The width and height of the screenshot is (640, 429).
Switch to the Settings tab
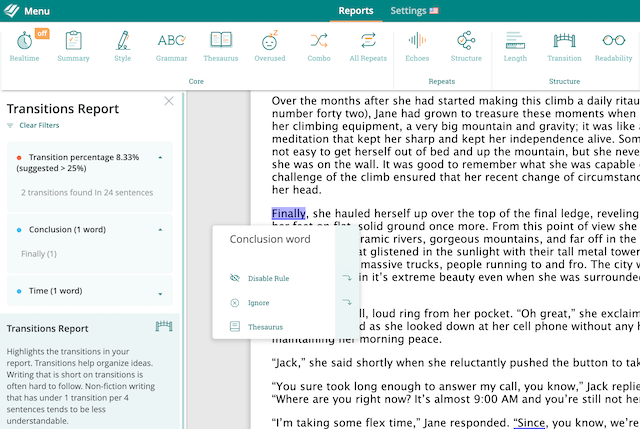tap(408, 11)
